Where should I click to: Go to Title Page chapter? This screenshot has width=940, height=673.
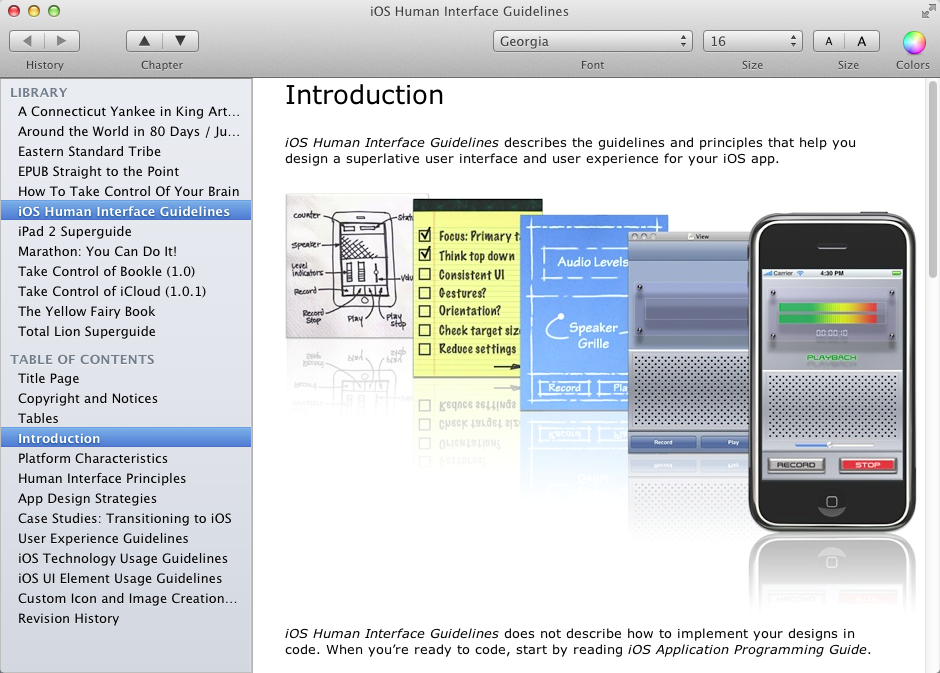point(126,378)
